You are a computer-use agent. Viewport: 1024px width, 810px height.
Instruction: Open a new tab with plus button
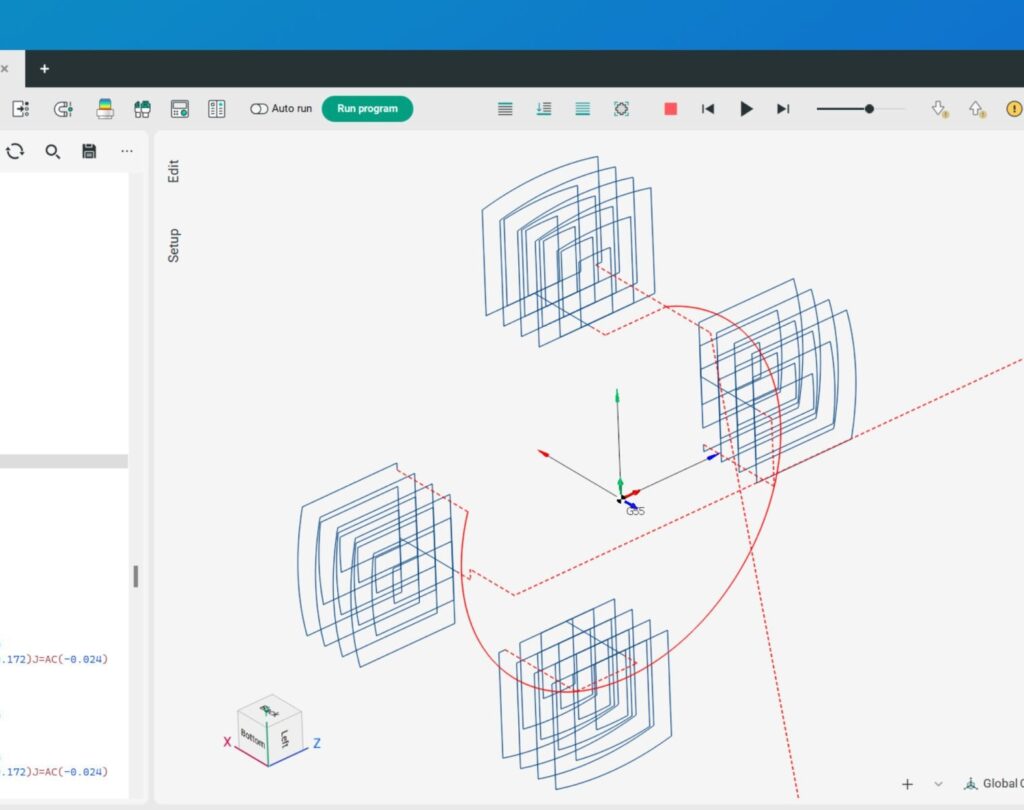44,69
